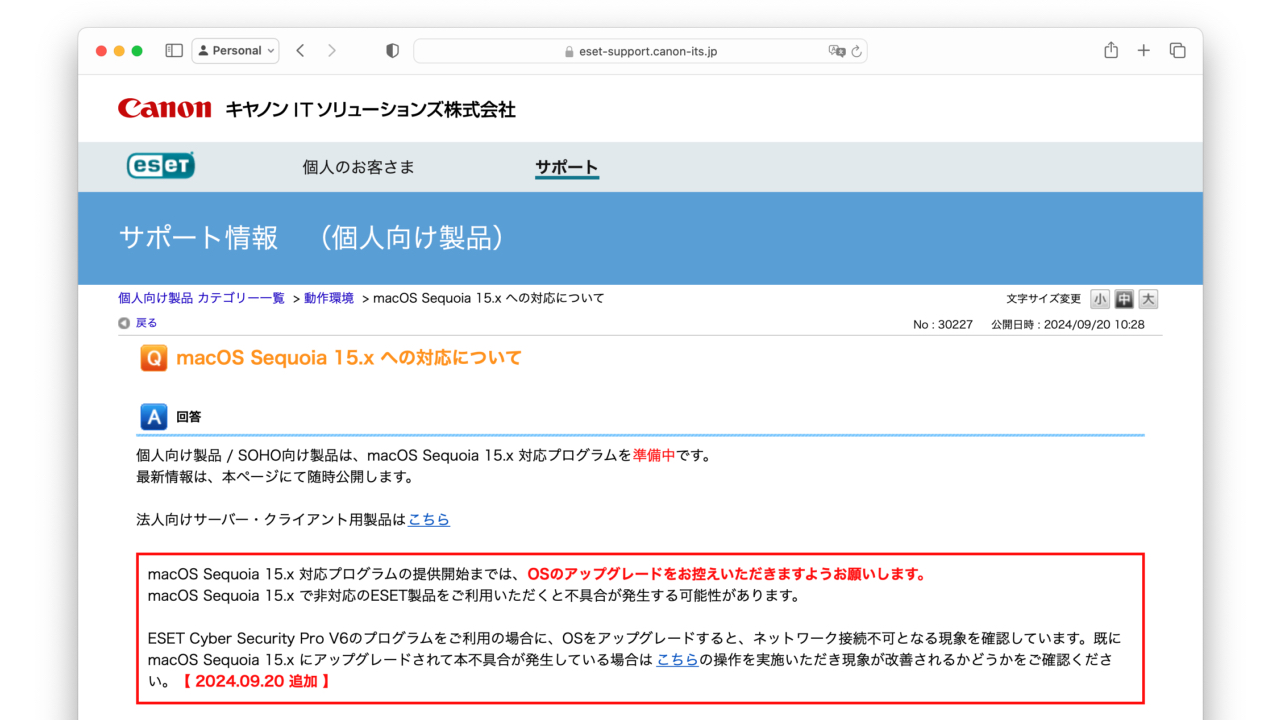Click the red 準備中 text
This screenshot has width=1280, height=720.
(x=653, y=455)
